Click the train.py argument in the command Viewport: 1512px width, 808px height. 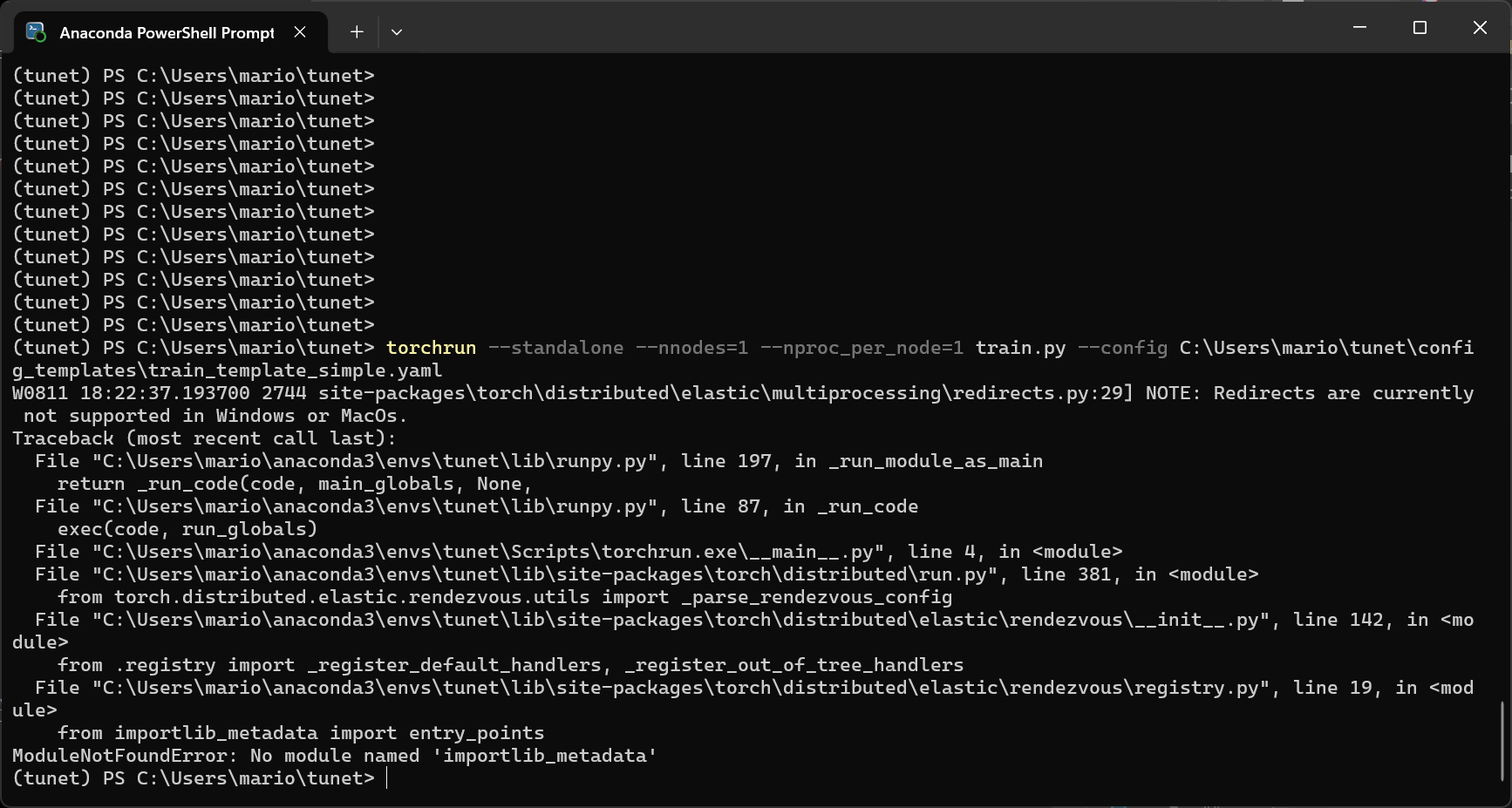1020,348
